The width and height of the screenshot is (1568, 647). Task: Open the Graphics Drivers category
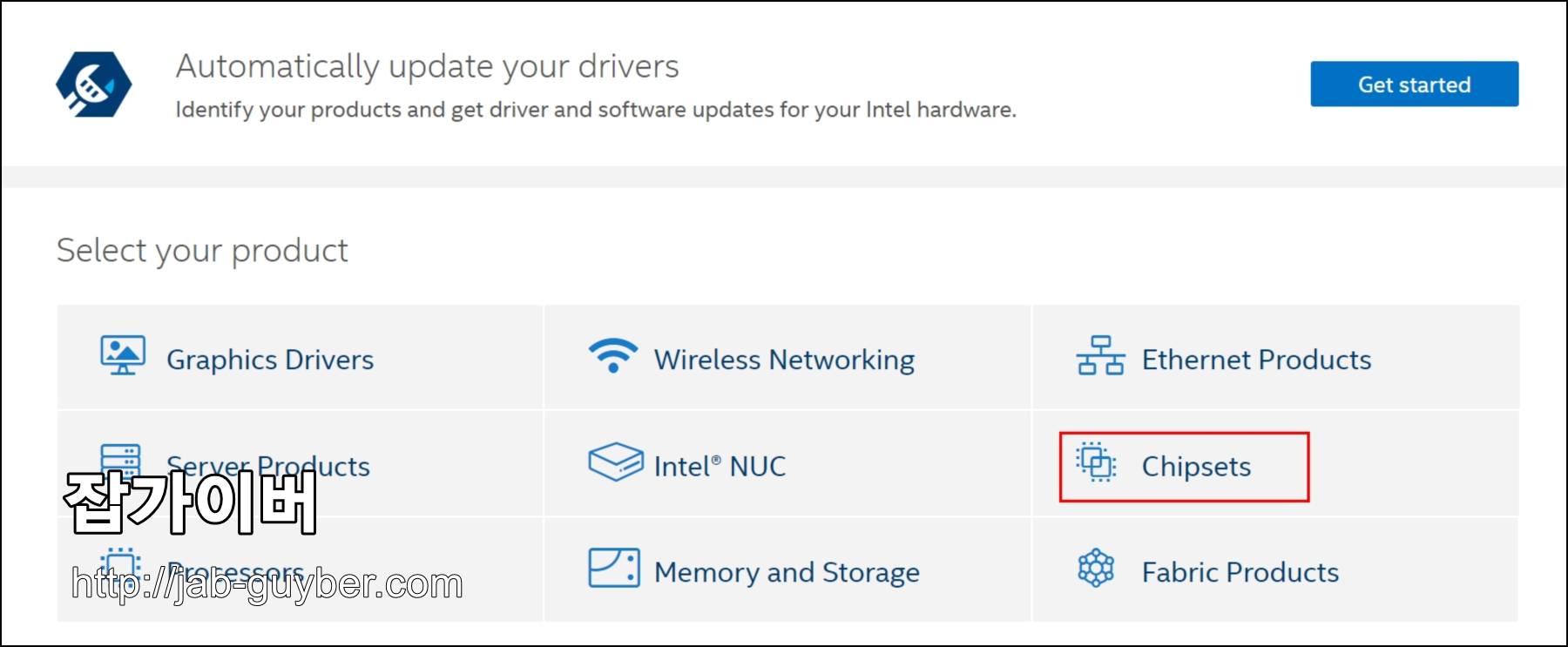(270, 359)
